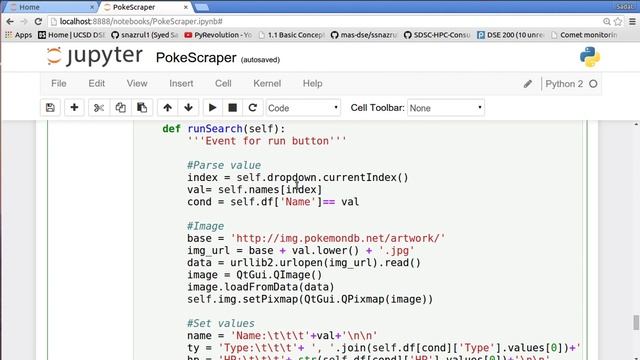Paste cells below icon
Viewport: 640px width, 360px height.
tap(142, 108)
